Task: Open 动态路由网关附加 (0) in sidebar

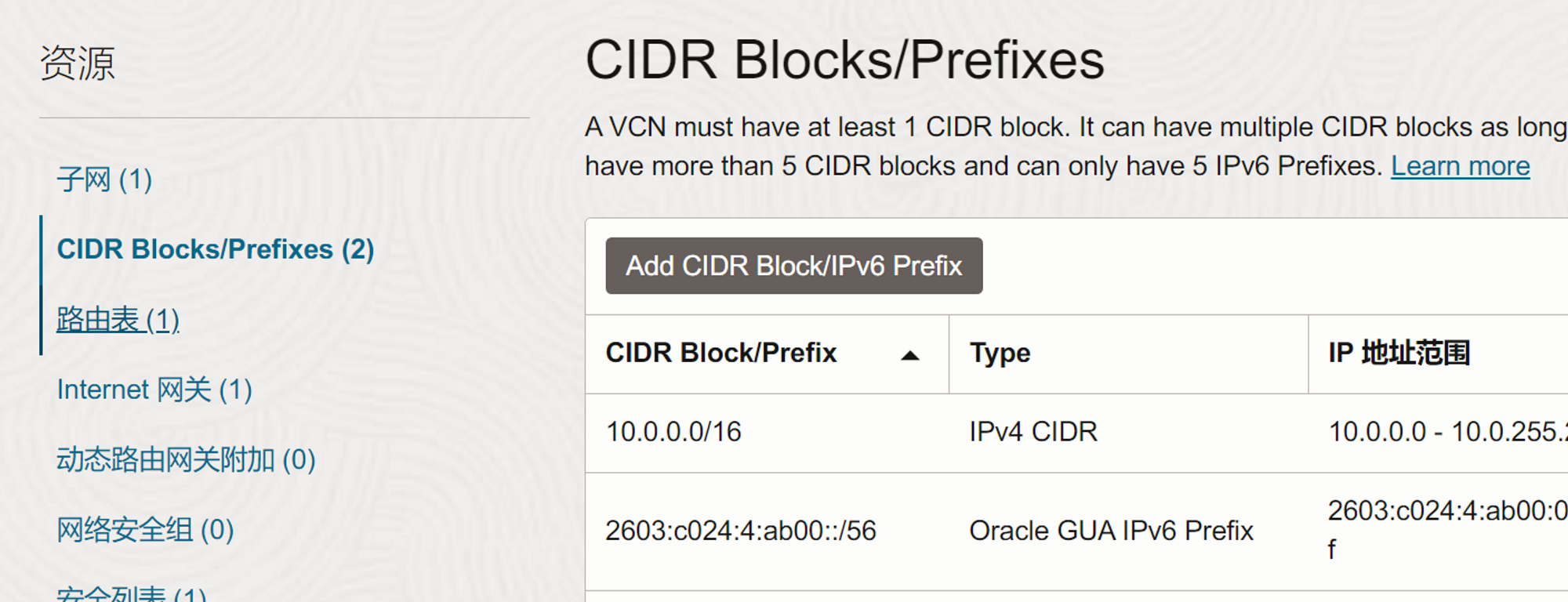Action: (186, 459)
